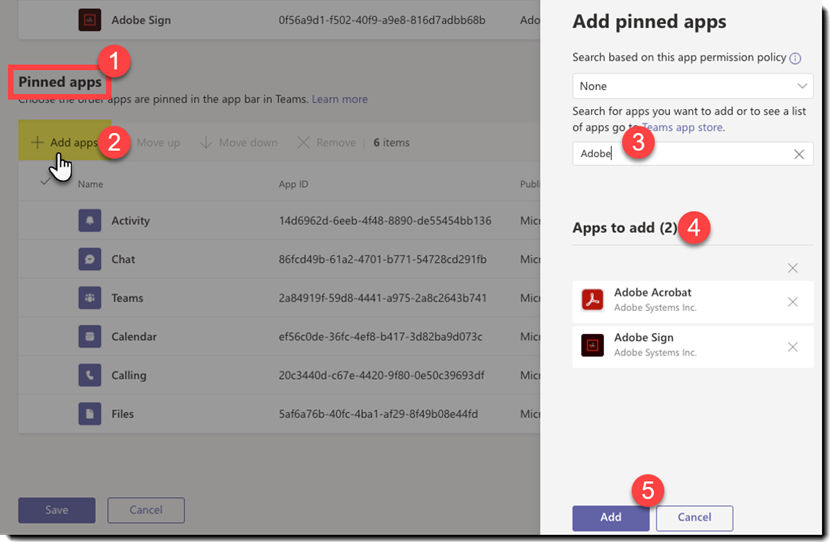Click Cancel in Add pinned apps panel
The image size is (830, 542).
pos(694,518)
